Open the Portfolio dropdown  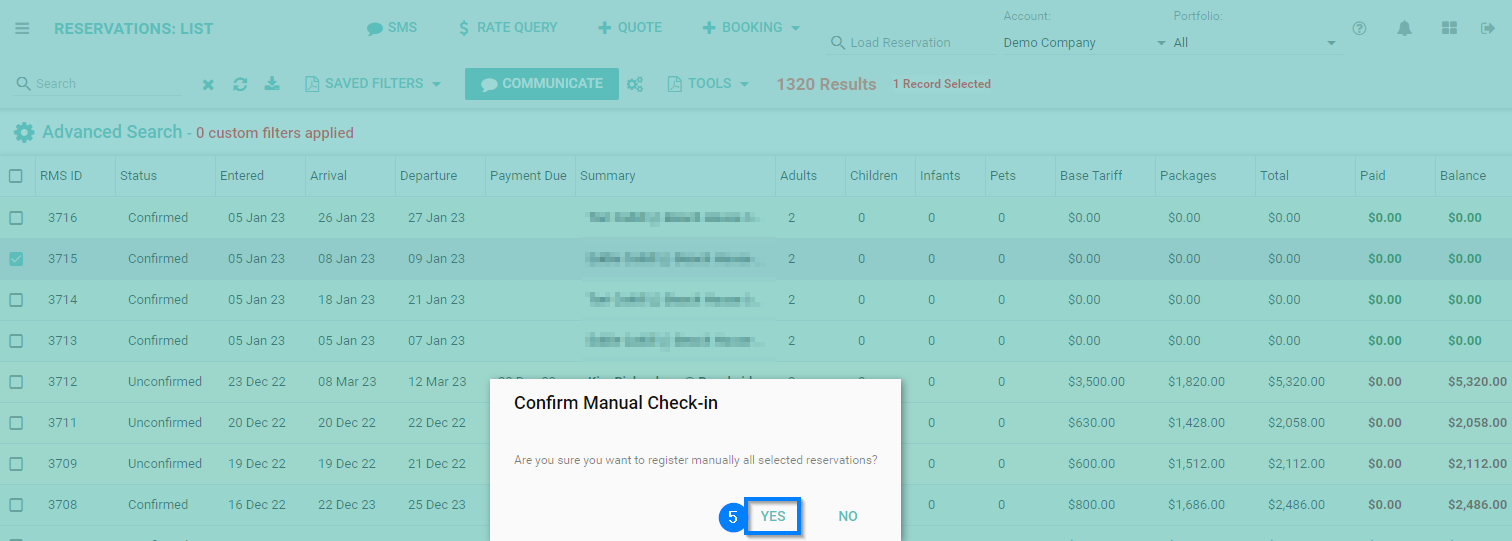[x=1255, y=43]
